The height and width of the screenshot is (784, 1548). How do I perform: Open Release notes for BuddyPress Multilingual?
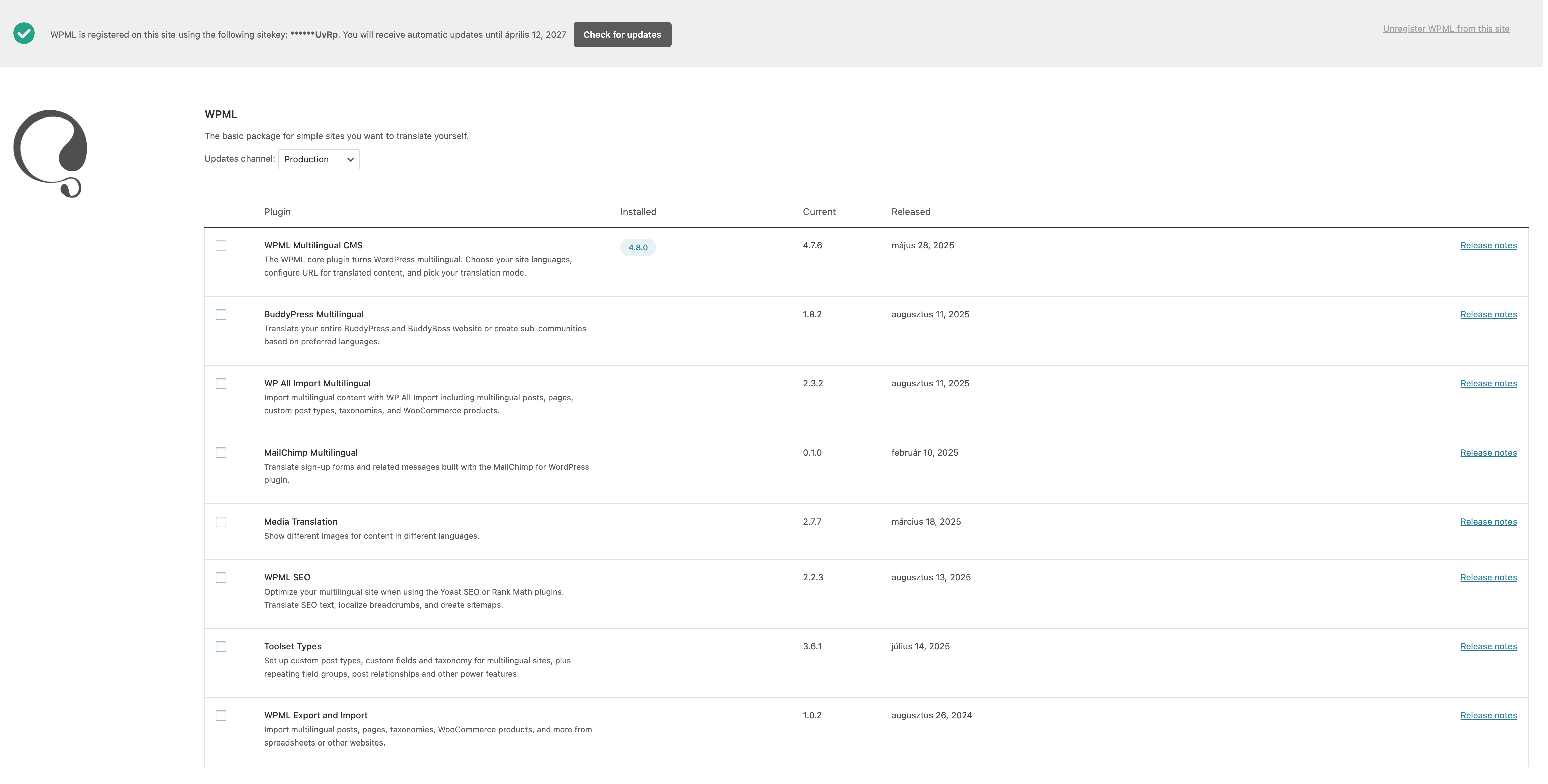coord(1488,314)
